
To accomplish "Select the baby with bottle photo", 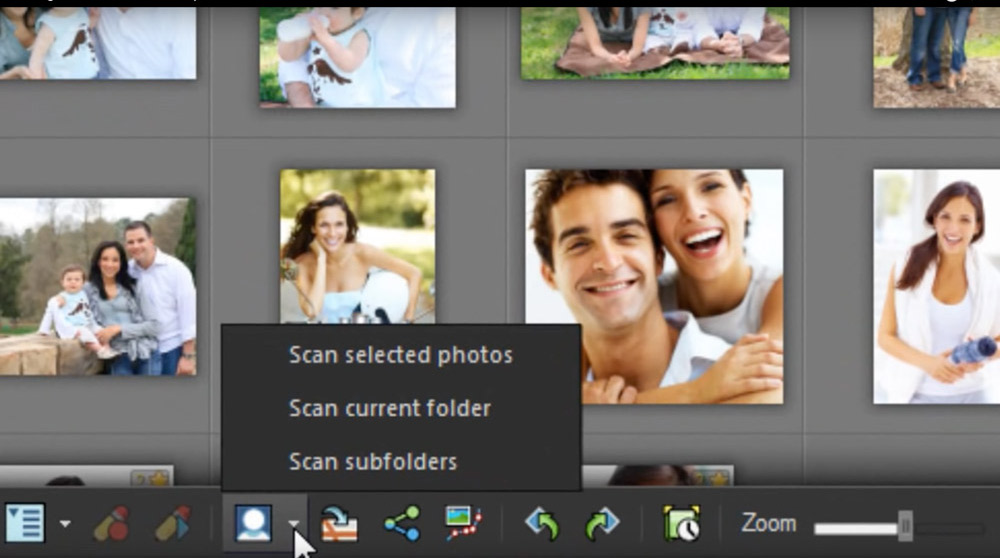I will (357, 57).
